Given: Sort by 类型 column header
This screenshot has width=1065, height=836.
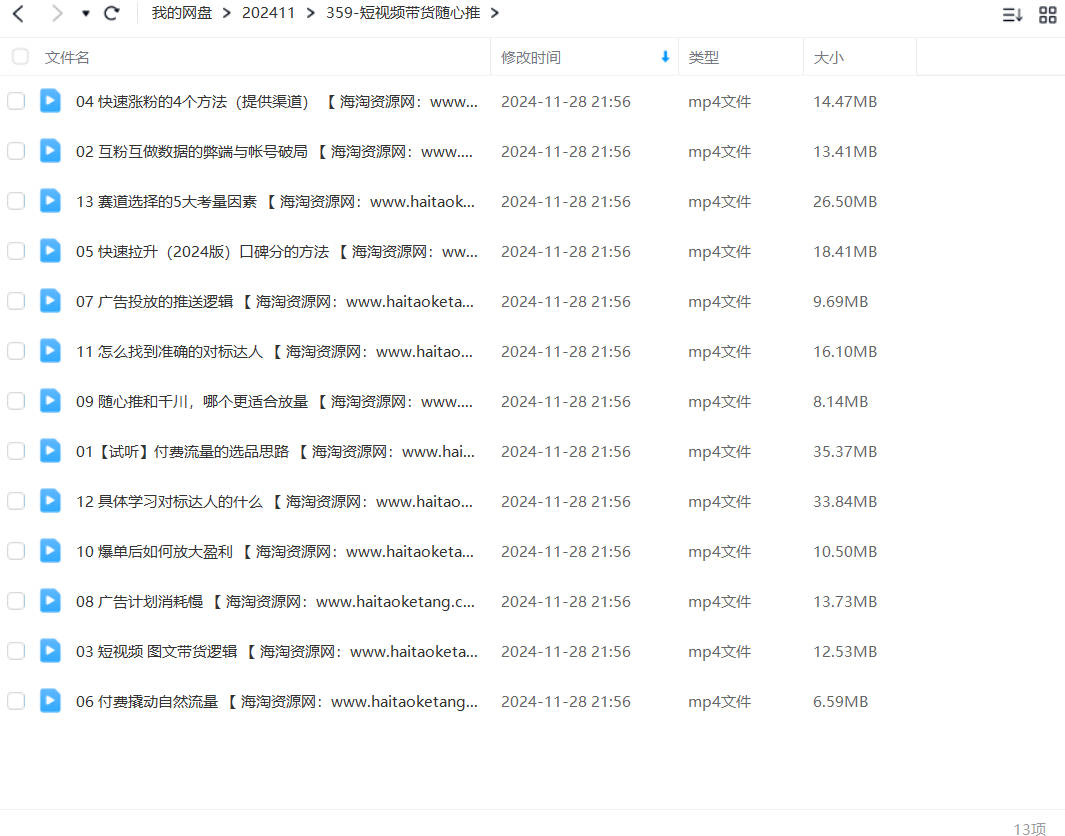Looking at the screenshot, I should point(703,58).
